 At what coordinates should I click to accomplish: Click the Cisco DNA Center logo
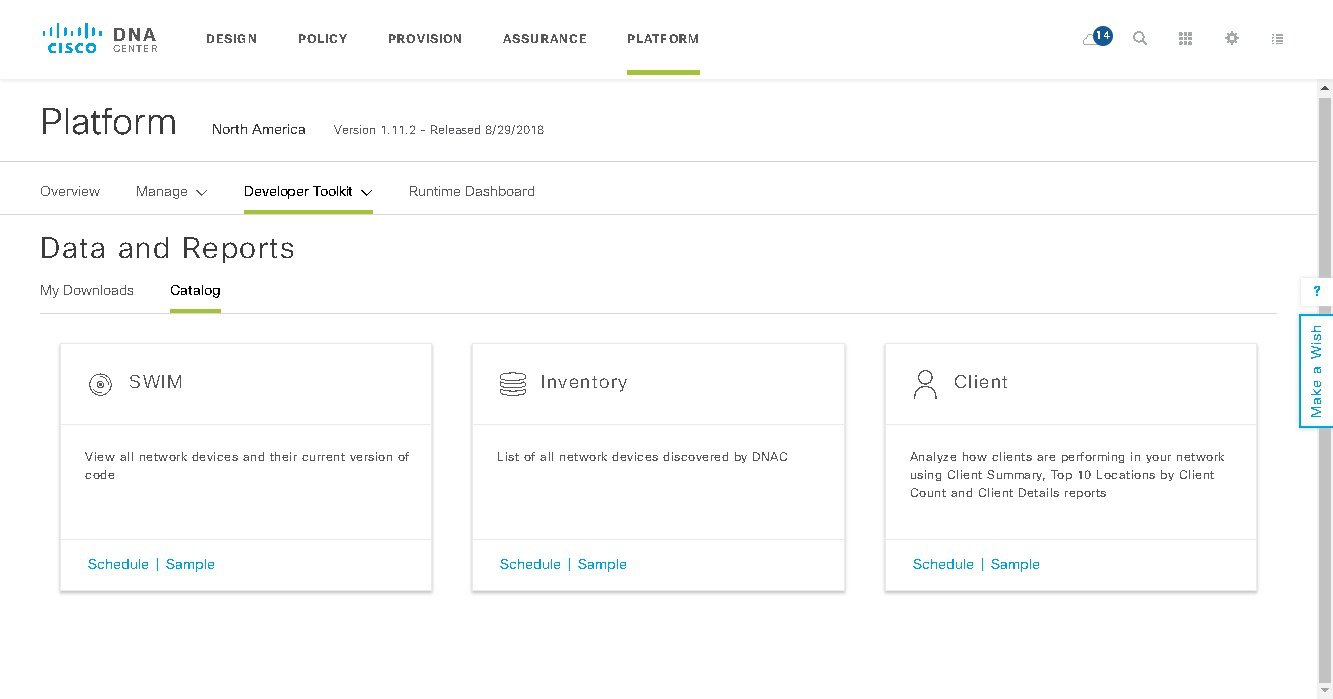click(100, 38)
